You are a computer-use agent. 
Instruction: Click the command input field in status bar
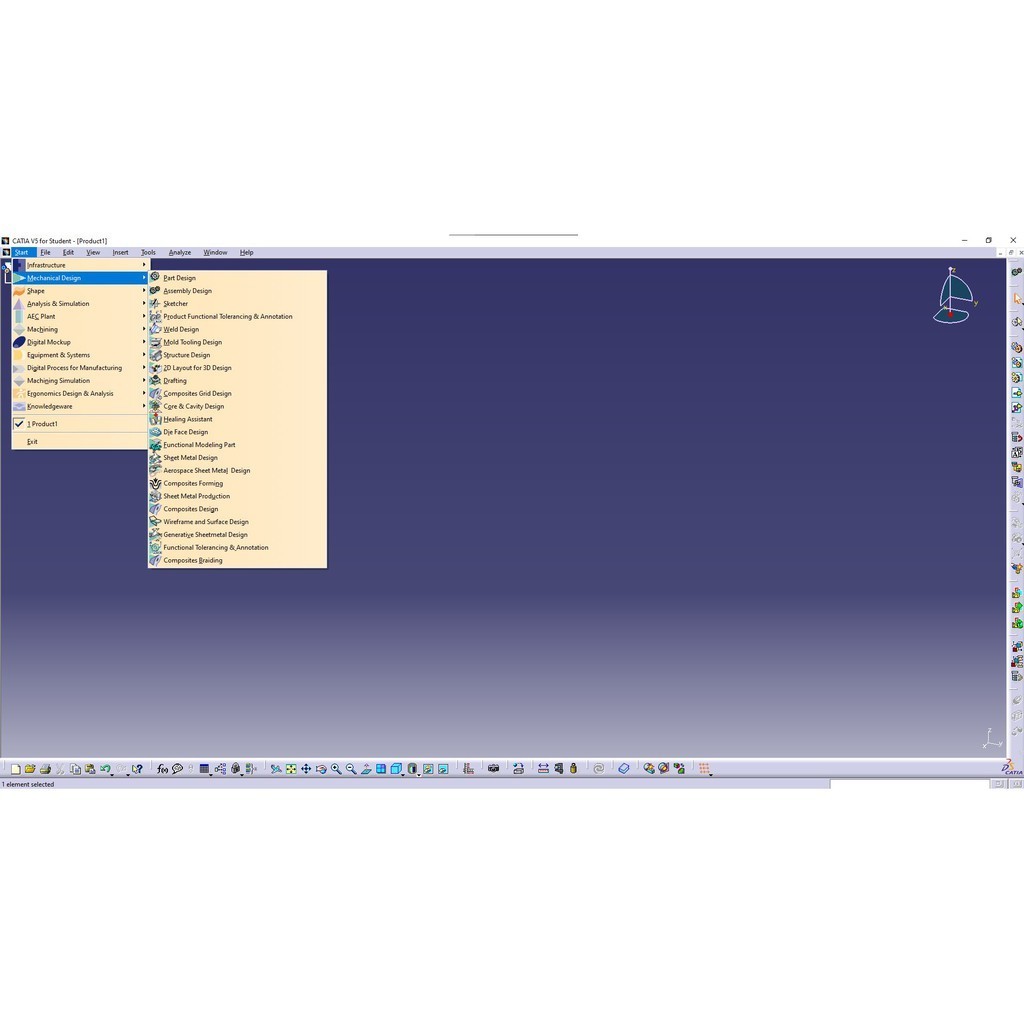909,784
